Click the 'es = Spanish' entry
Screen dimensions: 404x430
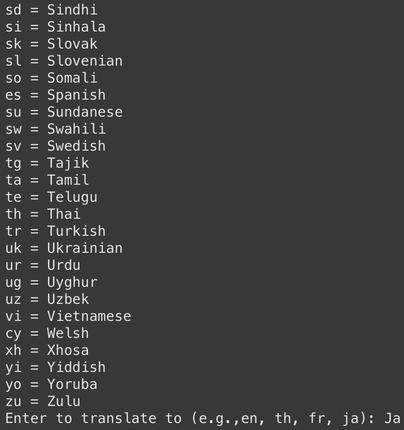(x=55, y=95)
